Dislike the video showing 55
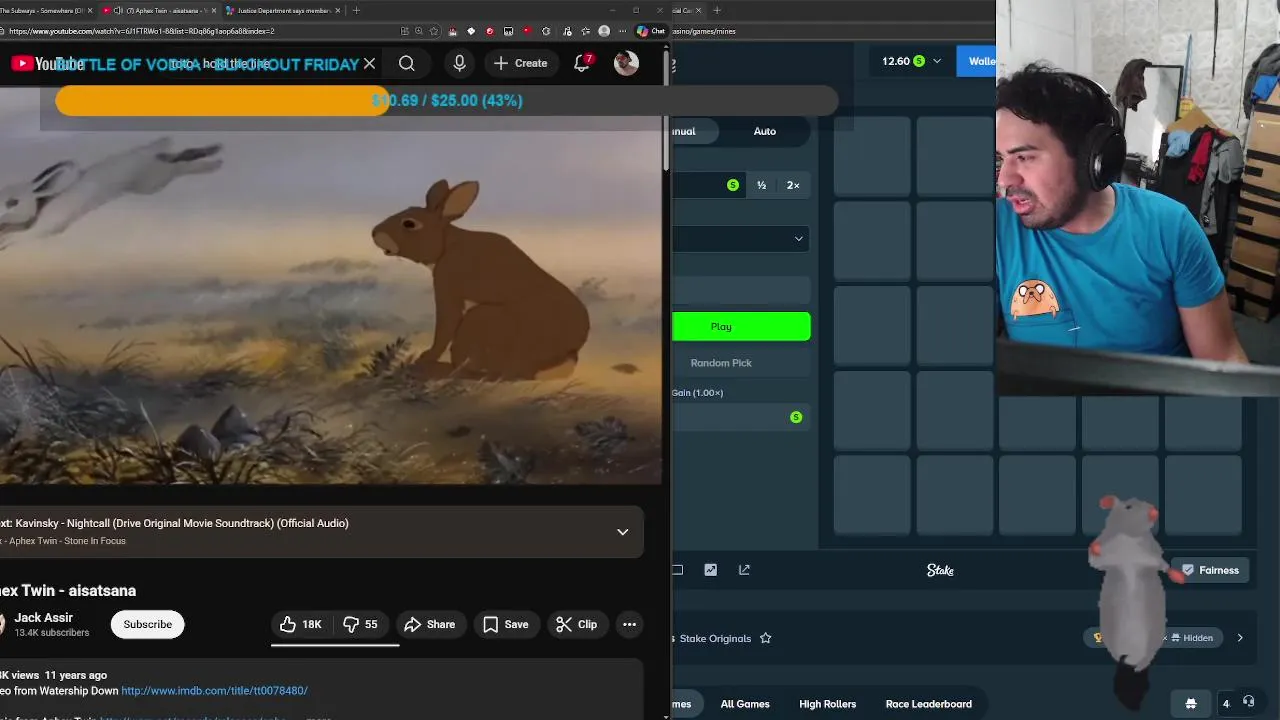 click(361, 624)
